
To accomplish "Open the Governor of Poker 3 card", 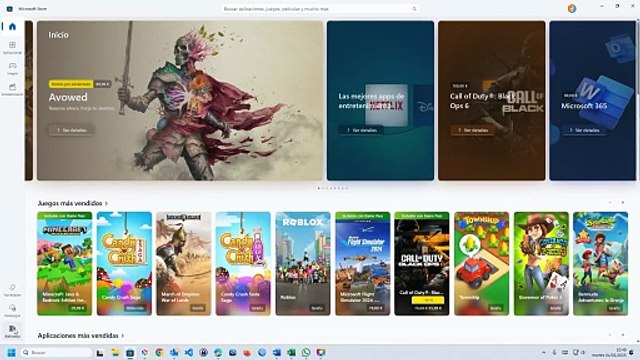I will tap(541, 263).
